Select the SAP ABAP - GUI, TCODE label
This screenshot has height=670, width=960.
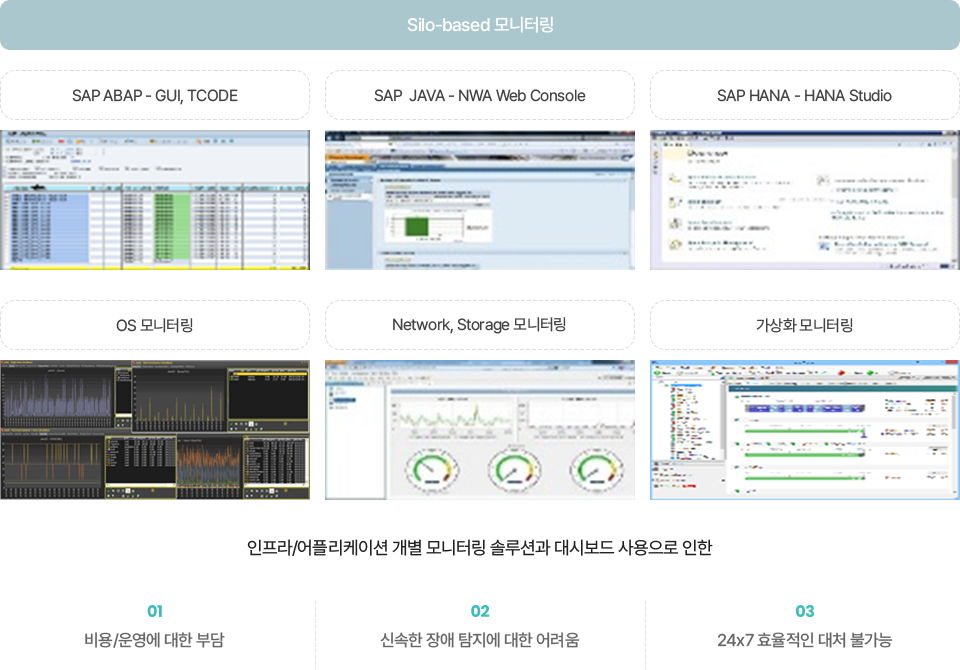click(155, 96)
